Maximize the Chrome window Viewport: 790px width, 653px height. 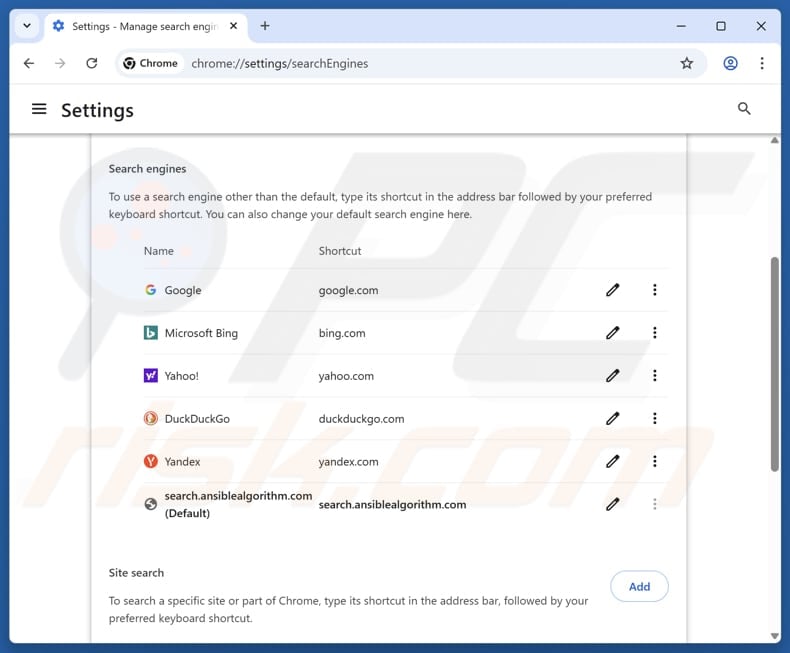click(721, 26)
